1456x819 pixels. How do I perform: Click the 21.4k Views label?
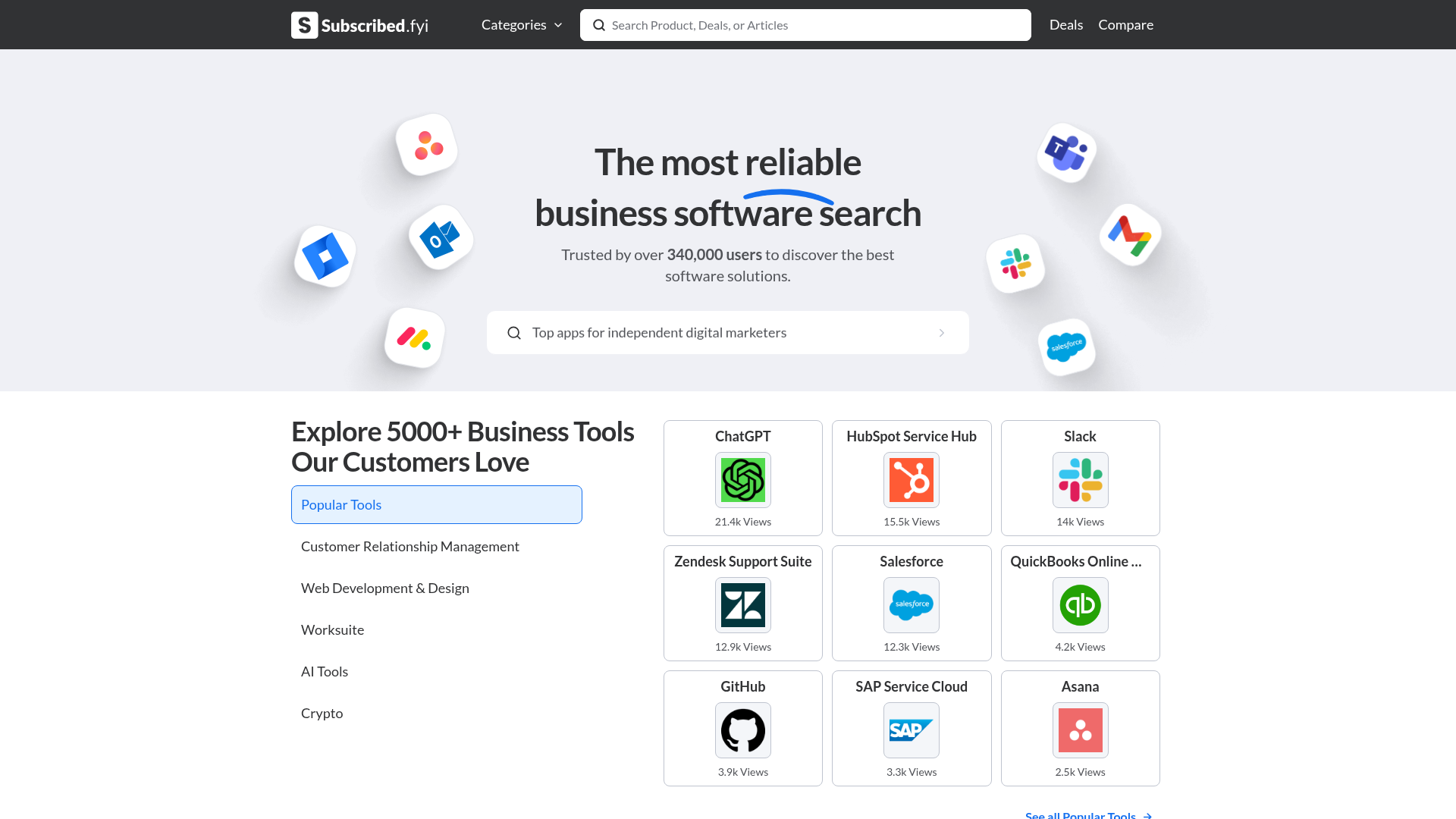(x=743, y=522)
